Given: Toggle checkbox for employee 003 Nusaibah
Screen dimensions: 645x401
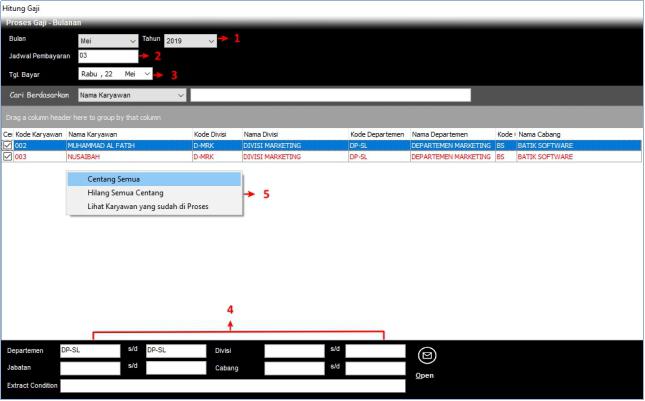Looking at the screenshot, I should [x=9, y=157].
